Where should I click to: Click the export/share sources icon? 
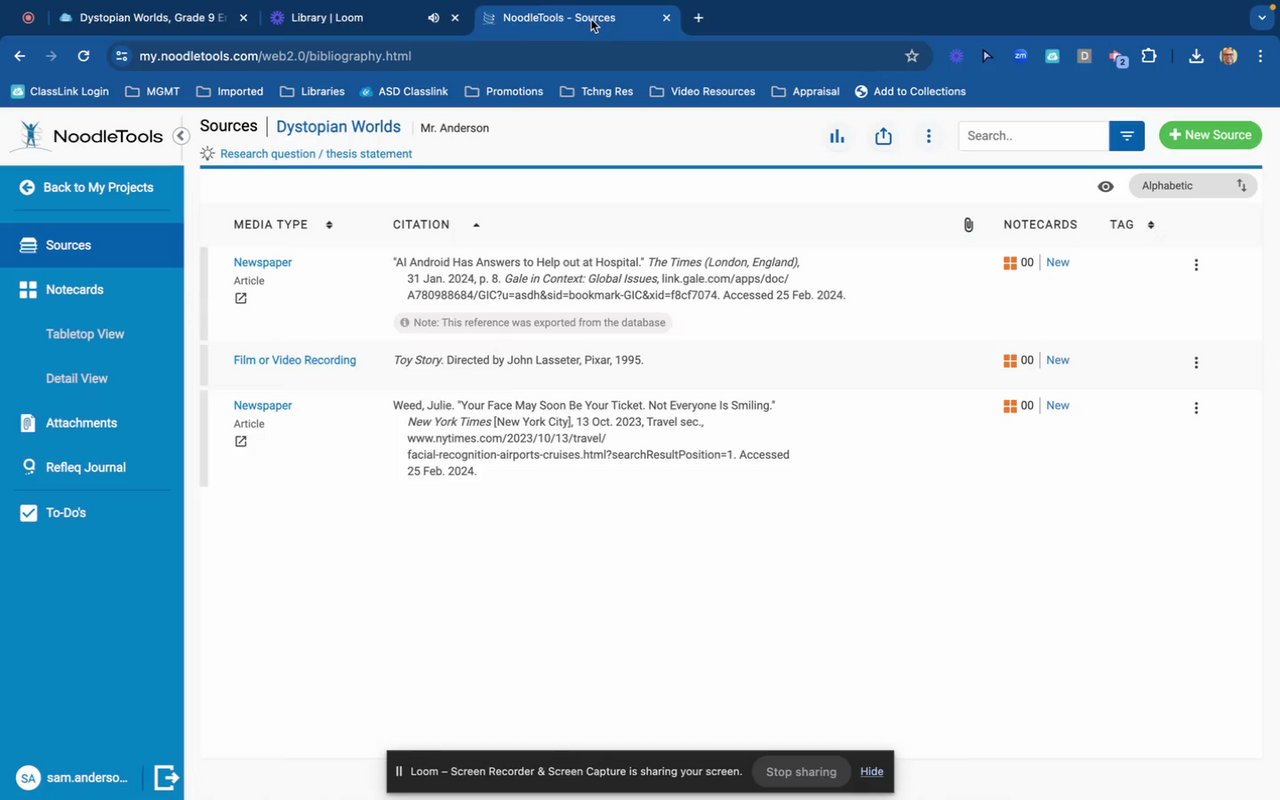click(x=883, y=136)
